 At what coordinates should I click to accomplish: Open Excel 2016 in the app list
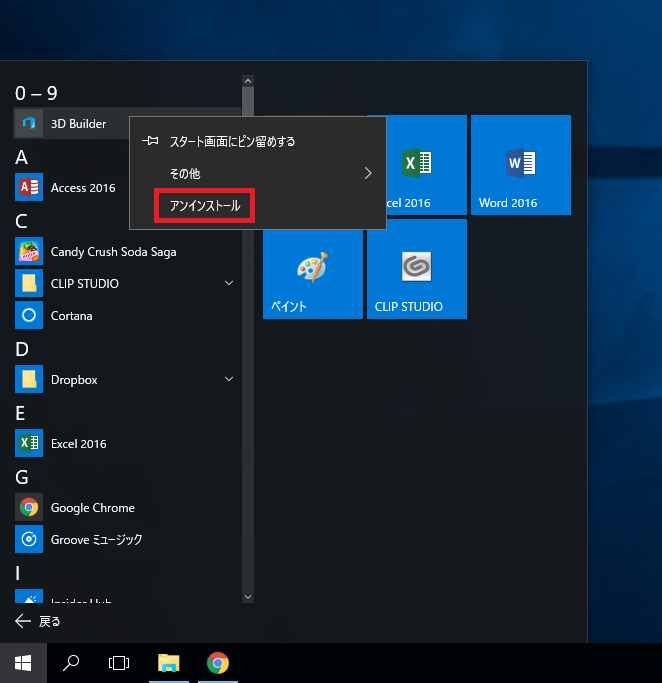pyautogui.click(x=78, y=444)
